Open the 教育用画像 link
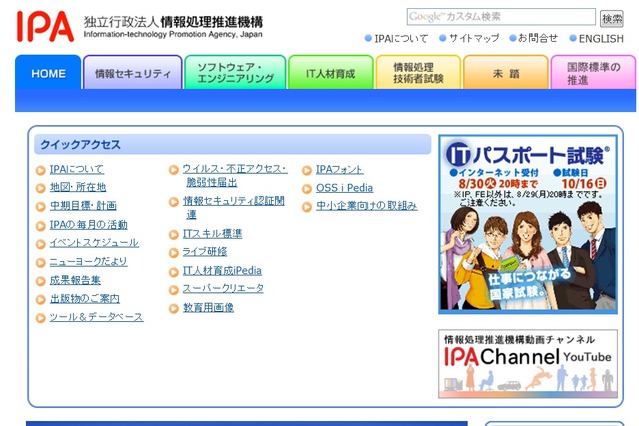 click(208, 307)
